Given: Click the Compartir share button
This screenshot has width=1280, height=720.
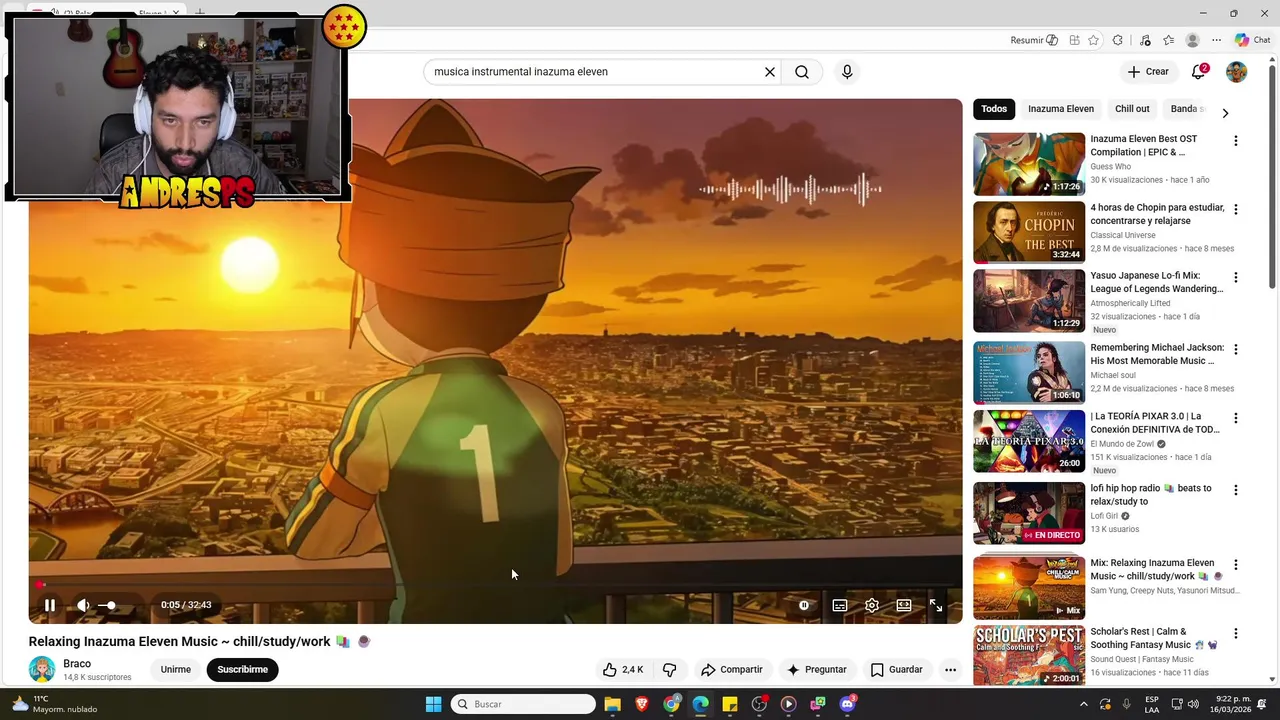Looking at the screenshot, I should tap(732, 670).
